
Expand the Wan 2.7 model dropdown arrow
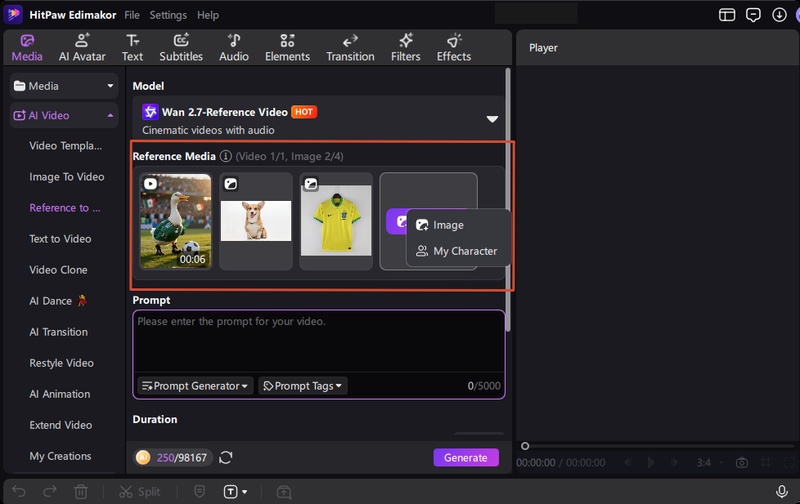[492, 119]
